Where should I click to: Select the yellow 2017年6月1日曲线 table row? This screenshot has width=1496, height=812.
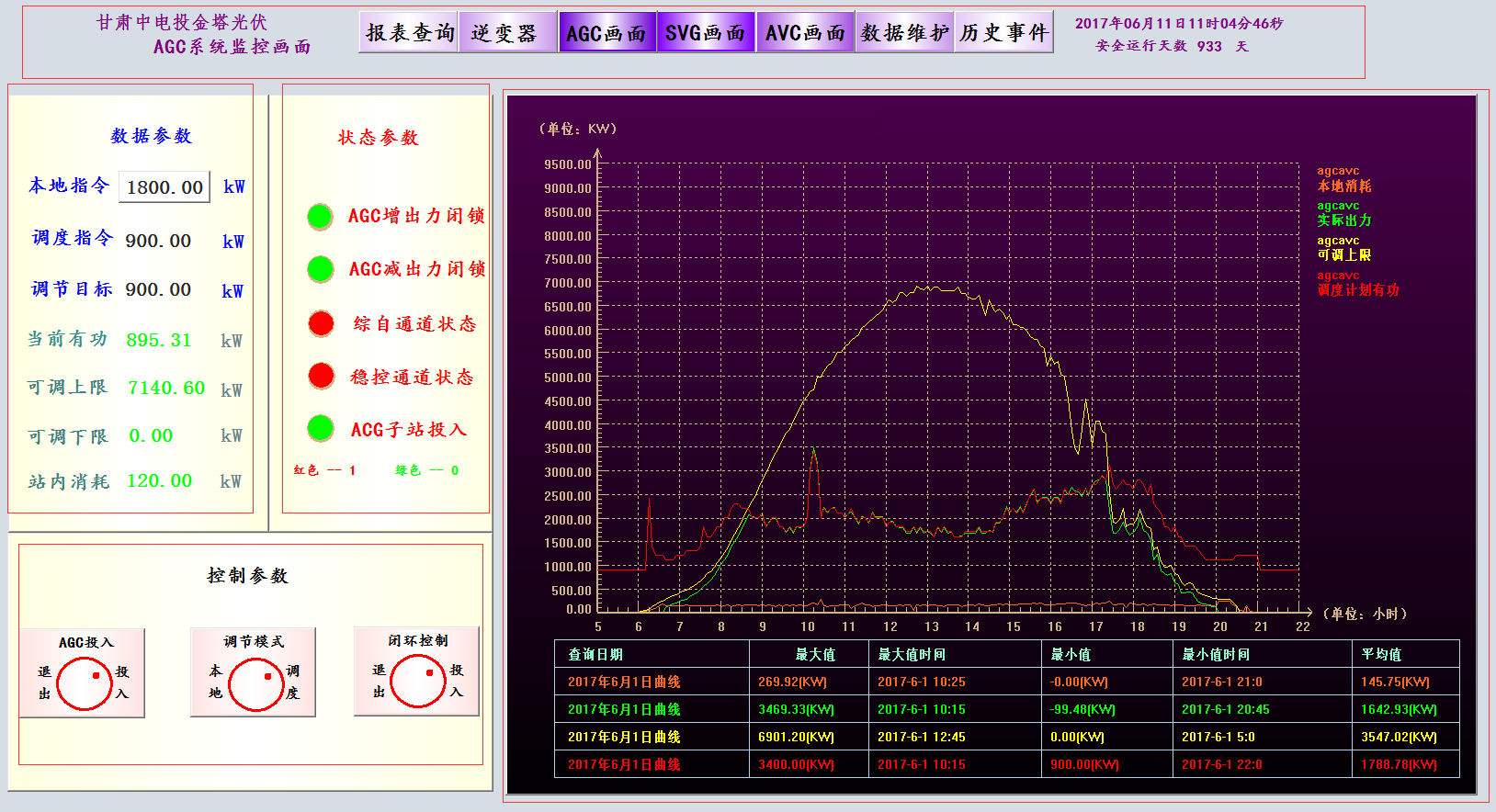click(x=624, y=737)
